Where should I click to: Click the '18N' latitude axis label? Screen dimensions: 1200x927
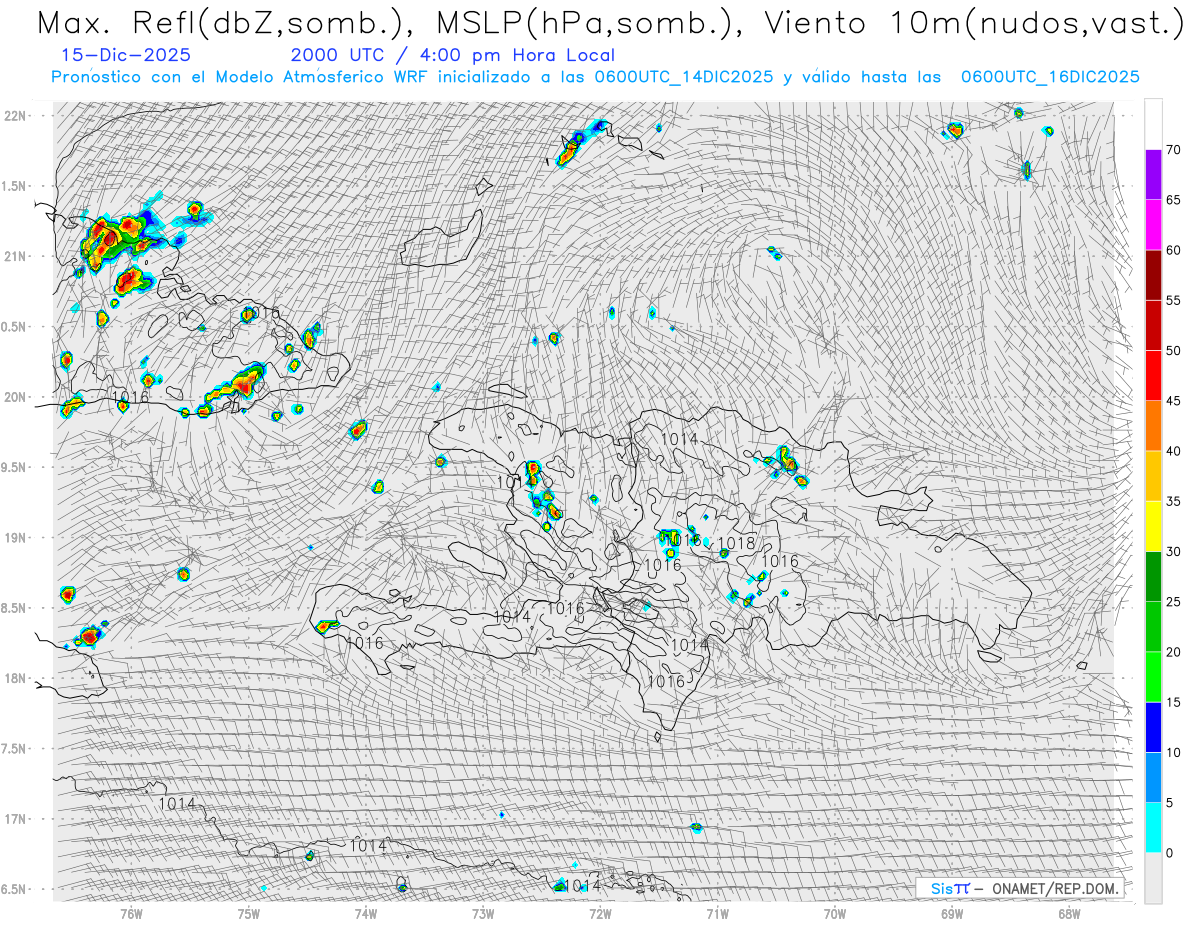point(15,678)
